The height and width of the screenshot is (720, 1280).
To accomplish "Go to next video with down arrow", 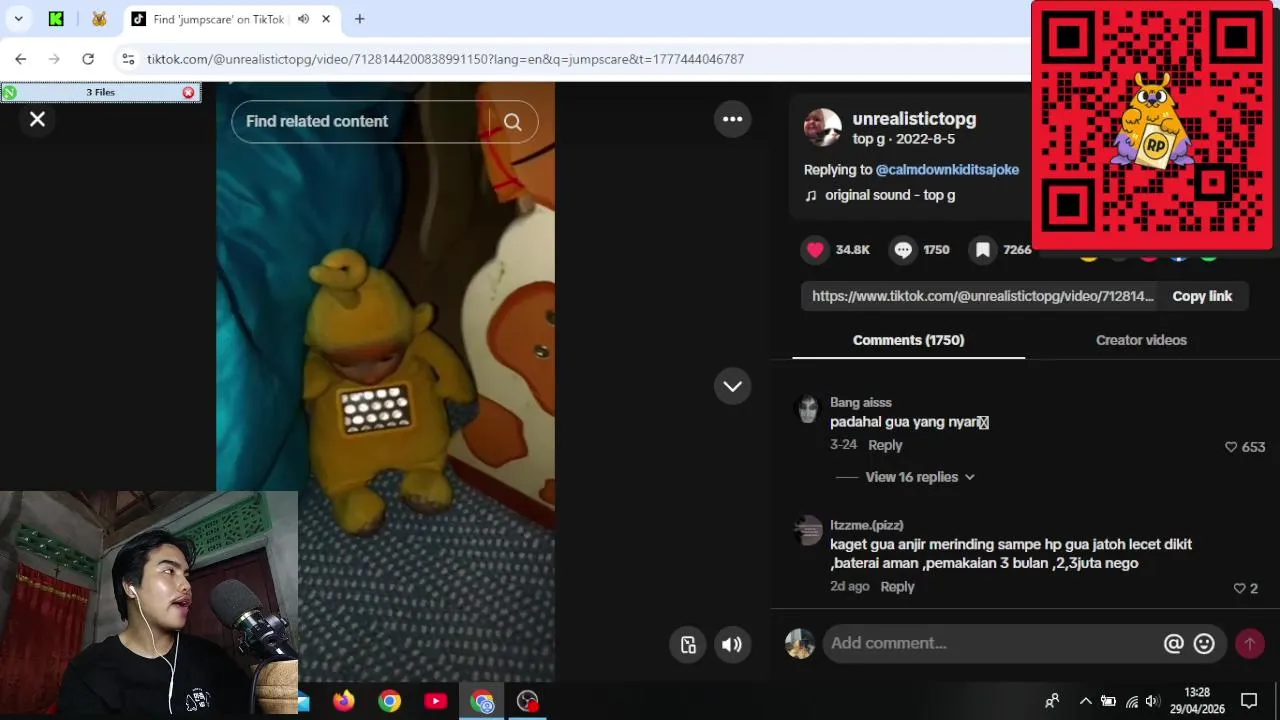I will pyautogui.click(x=733, y=386).
